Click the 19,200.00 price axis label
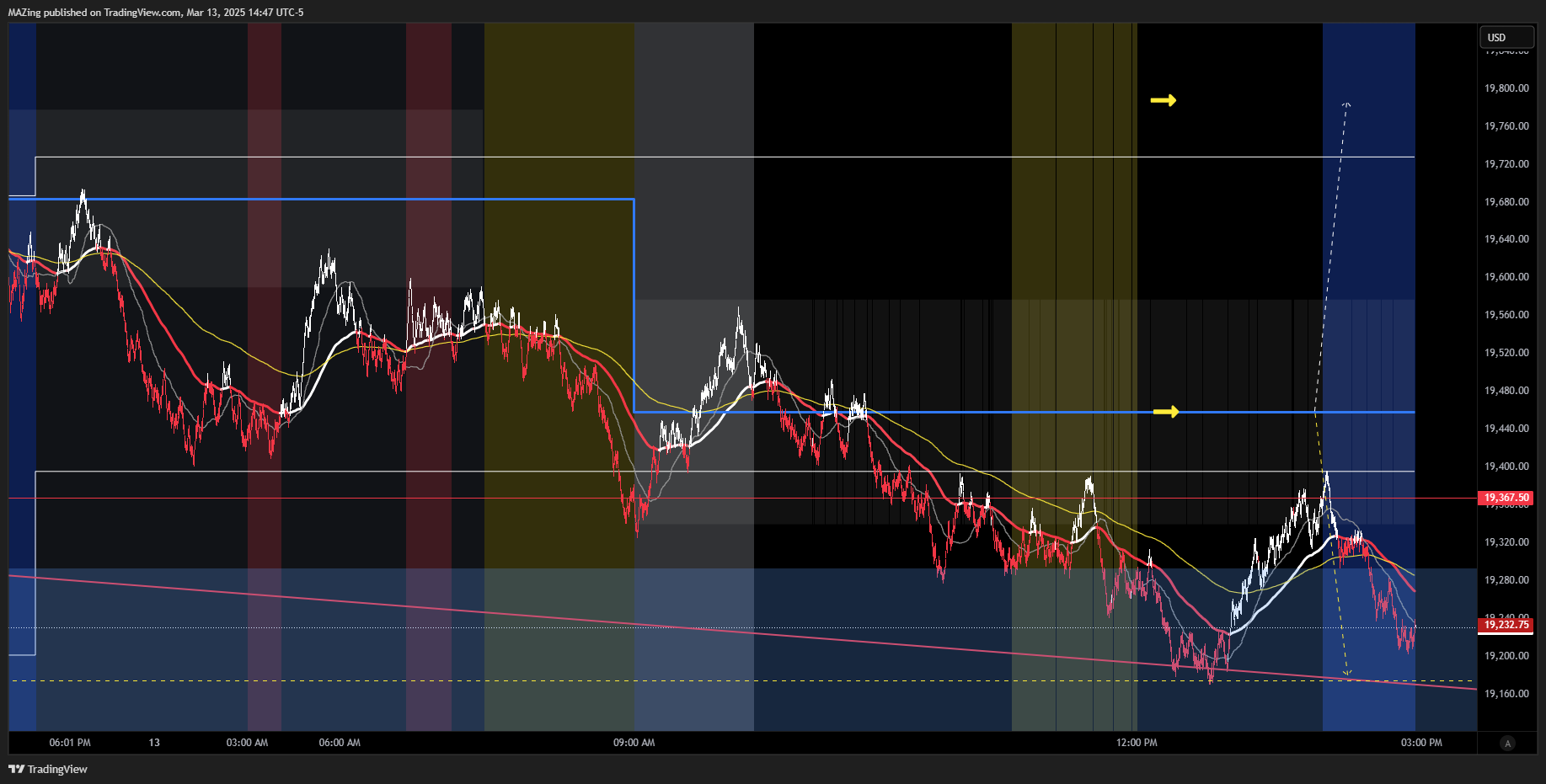This screenshot has height=784, width=1546. point(1506,656)
